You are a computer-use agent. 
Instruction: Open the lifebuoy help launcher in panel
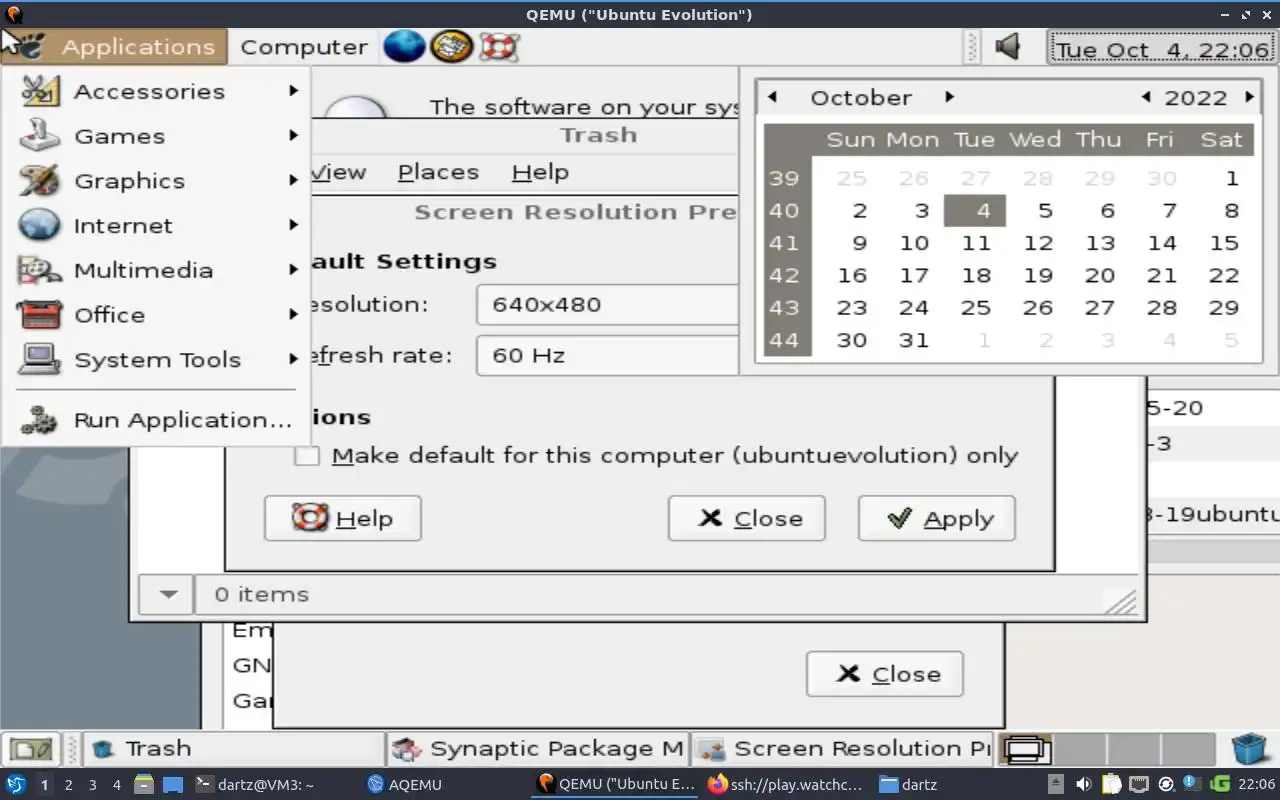tap(497, 46)
